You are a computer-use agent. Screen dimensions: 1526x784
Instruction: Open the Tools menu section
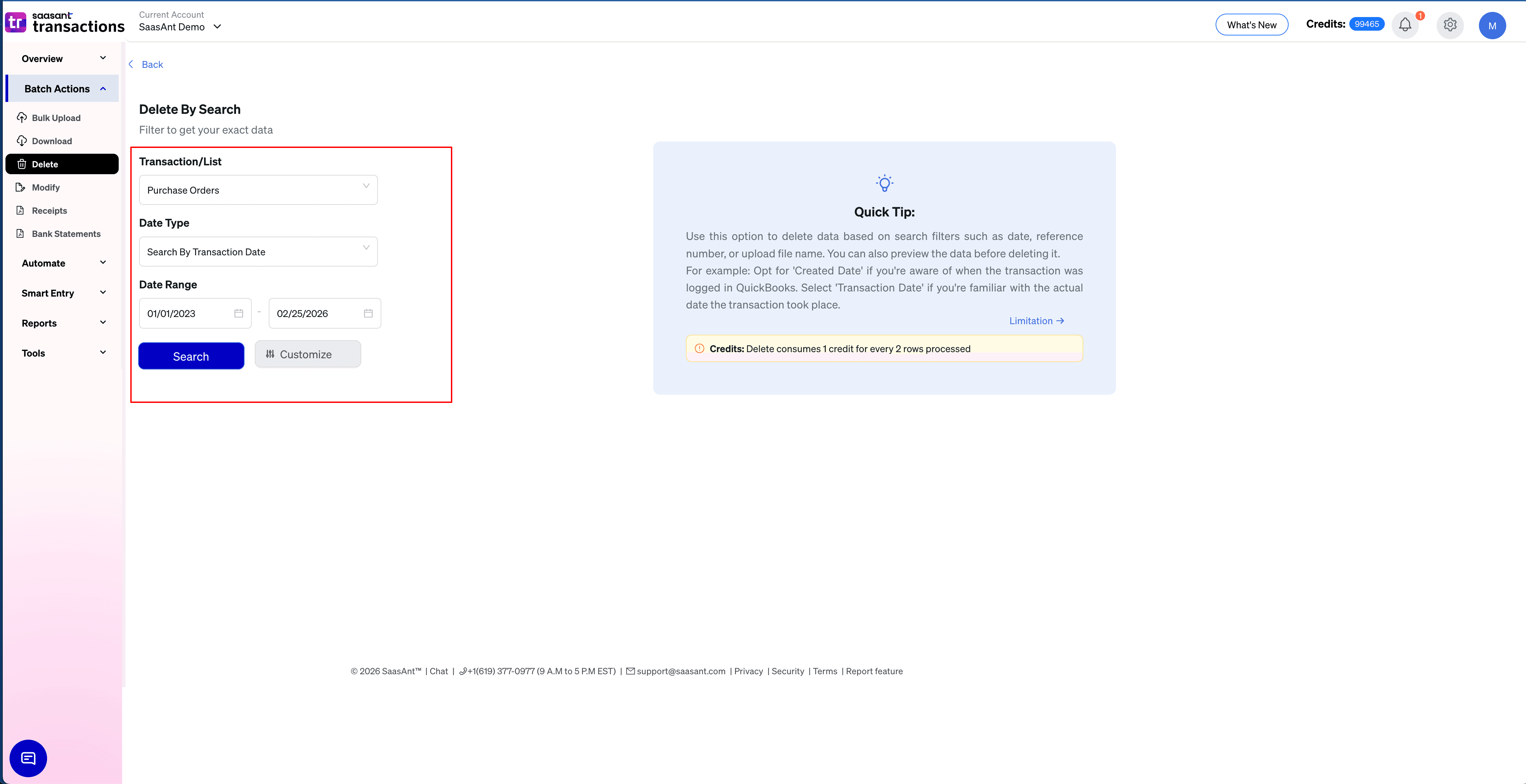[x=62, y=353]
